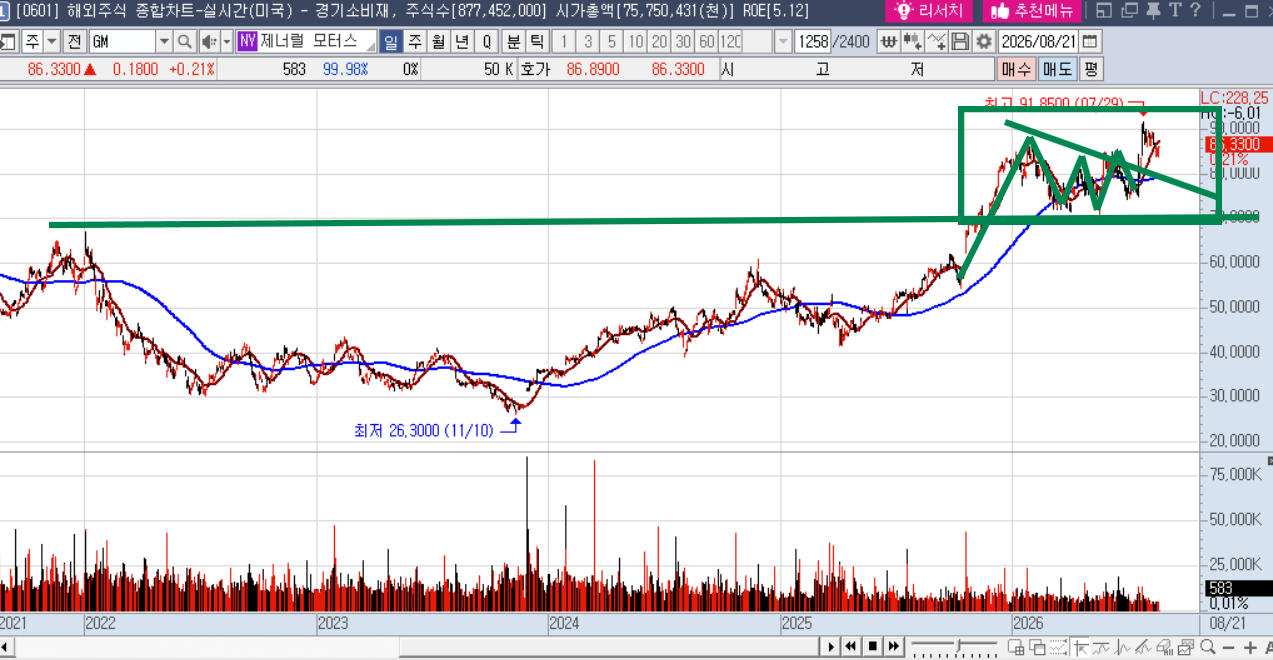Viewport: 1273px width, 660px height.
Task: Select the daily 일 period toggle
Action: (x=390, y=42)
